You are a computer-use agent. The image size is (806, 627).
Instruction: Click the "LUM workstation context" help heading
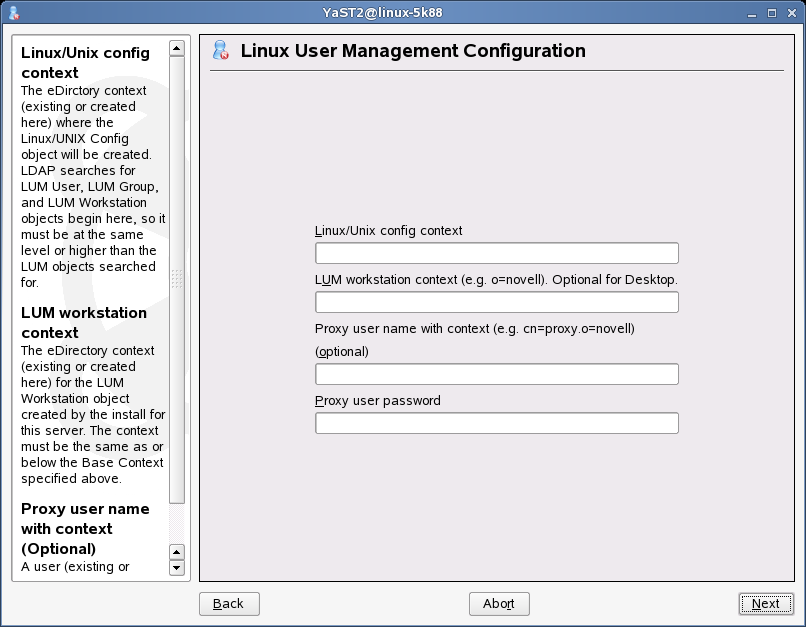point(84,323)
